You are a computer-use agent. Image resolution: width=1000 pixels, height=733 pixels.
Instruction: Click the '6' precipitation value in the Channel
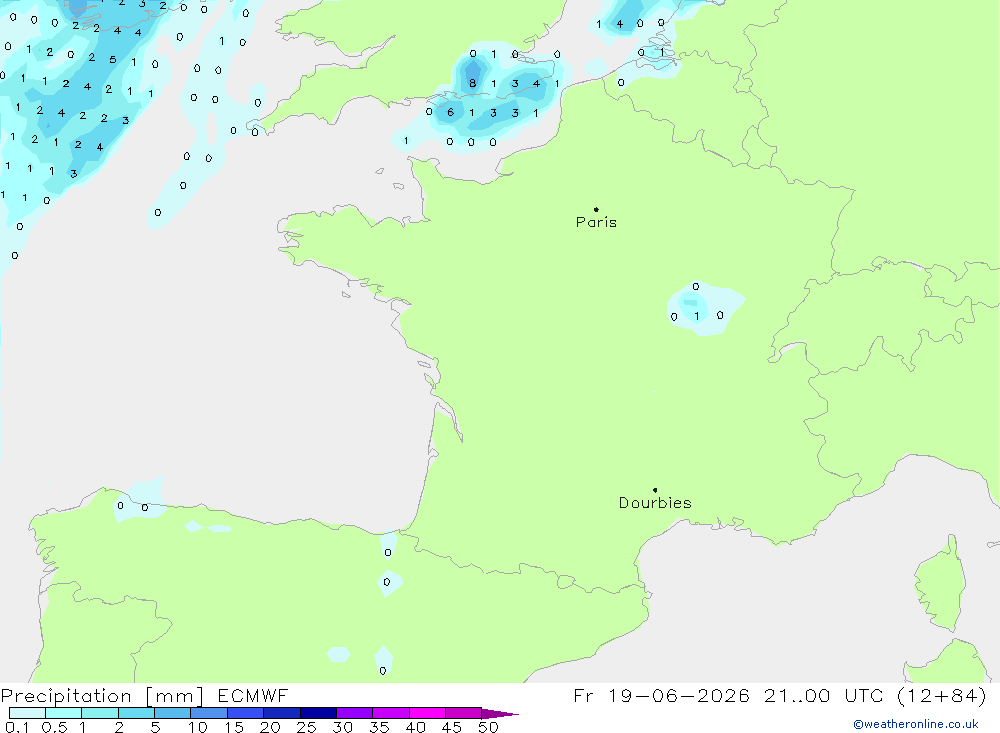tap(450, 112)
